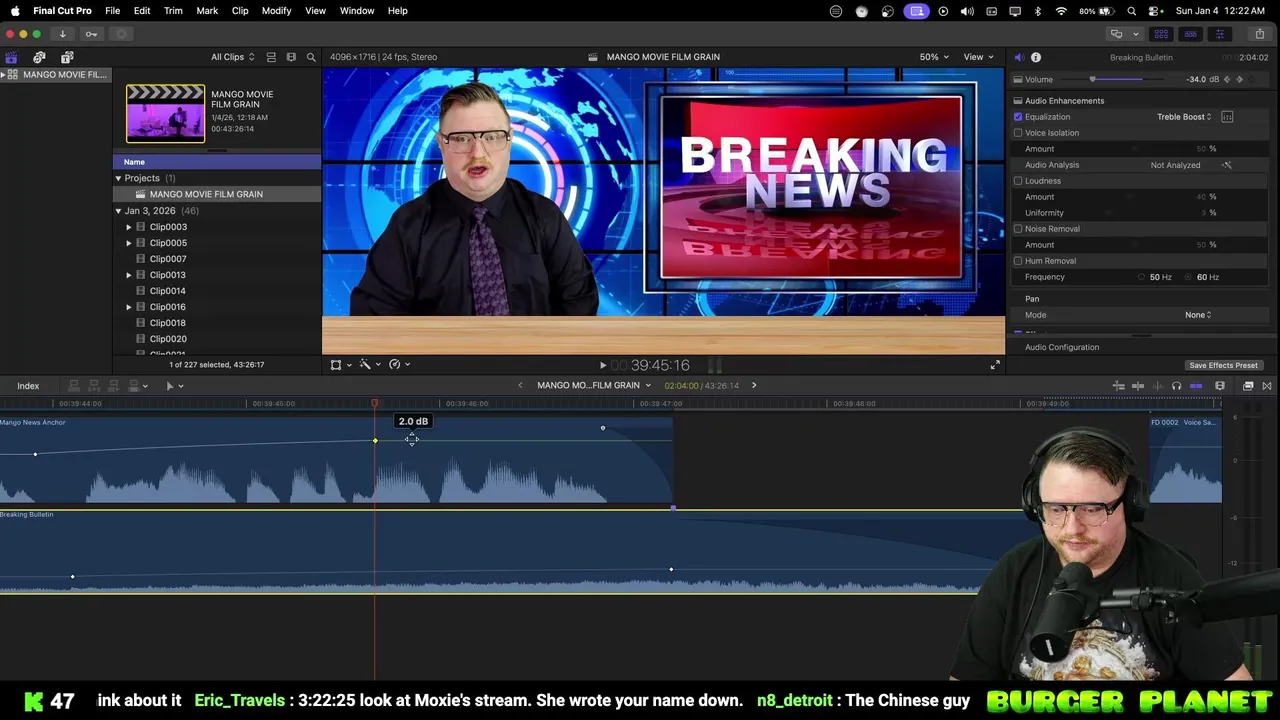Open the Treble Boost equalization dropdown

point(1184,117)
